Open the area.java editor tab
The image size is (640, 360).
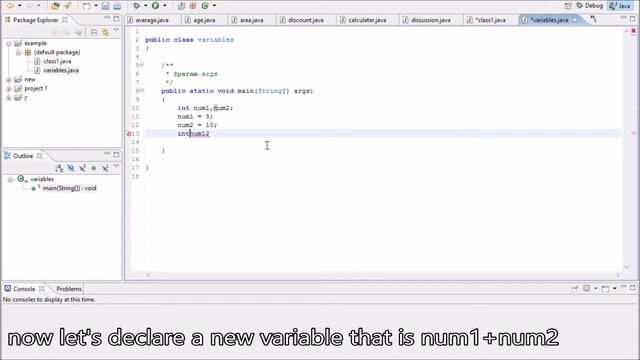click(251, 20)
